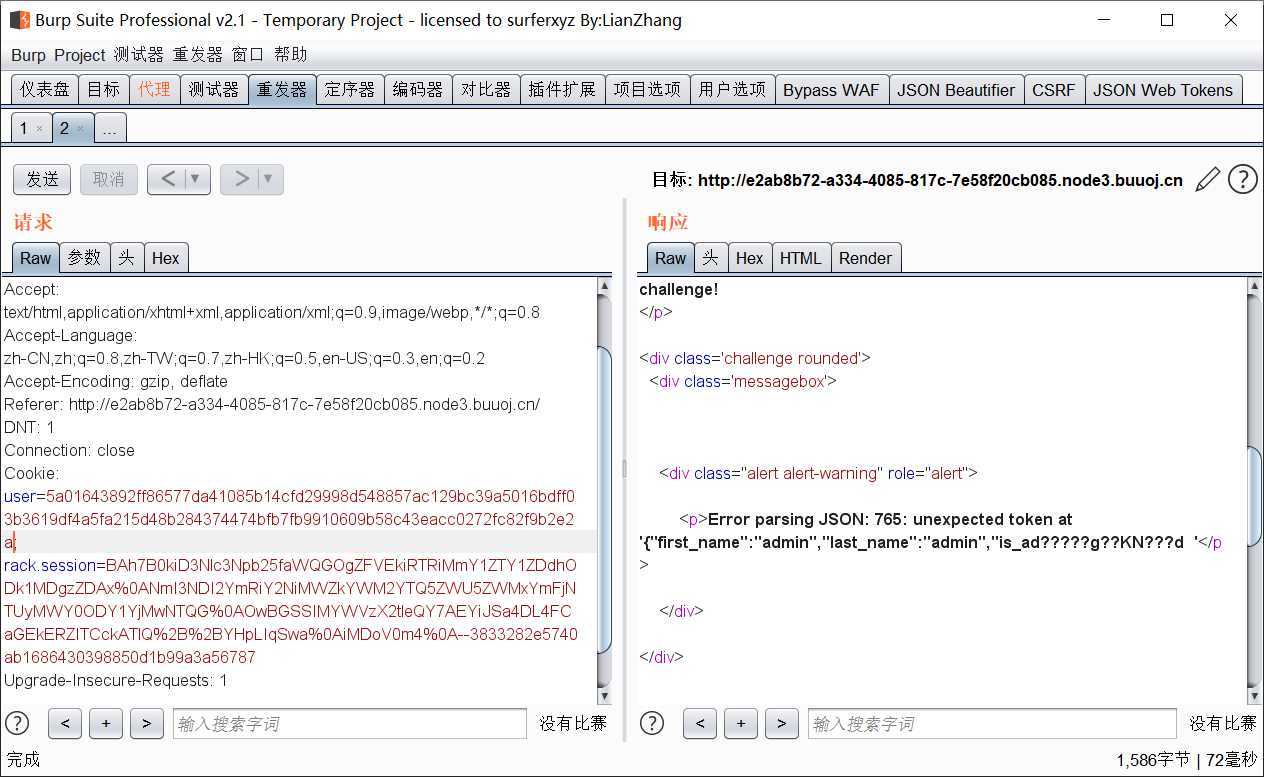
Task: Open the Bypass WAF tab
Action: coord(831,89)
